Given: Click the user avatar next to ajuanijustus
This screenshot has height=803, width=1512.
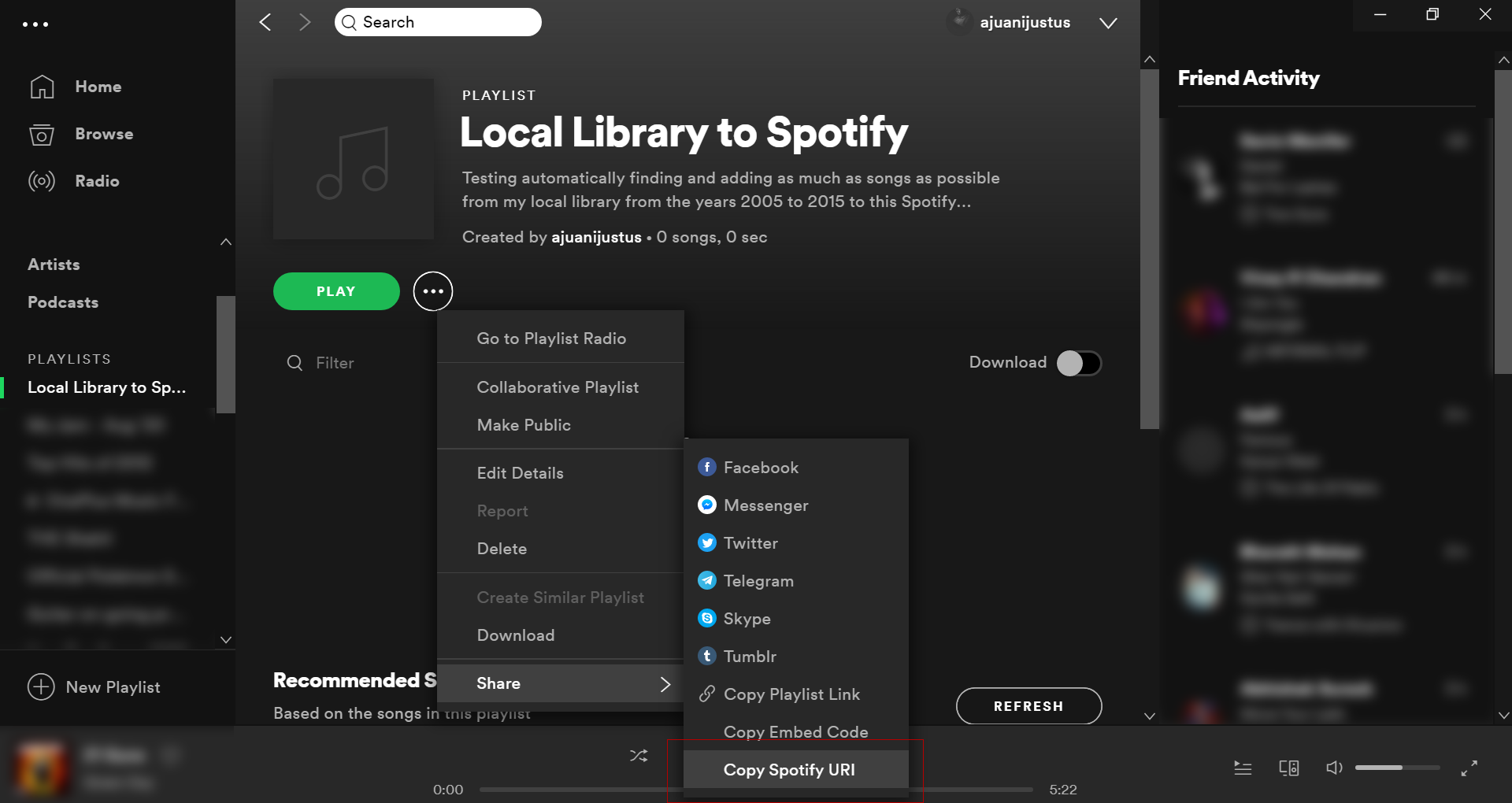Looking at the screenshot, I should click(959, 21).
